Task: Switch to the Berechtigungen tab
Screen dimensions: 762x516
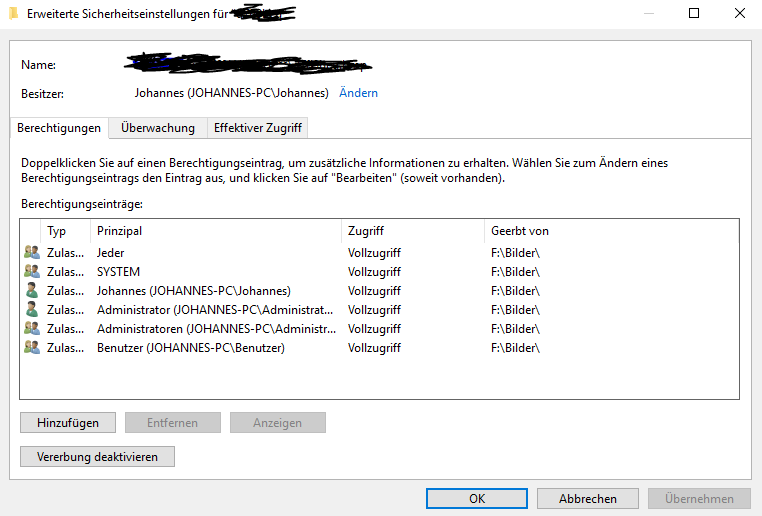Action: click(x=59, y=128)
